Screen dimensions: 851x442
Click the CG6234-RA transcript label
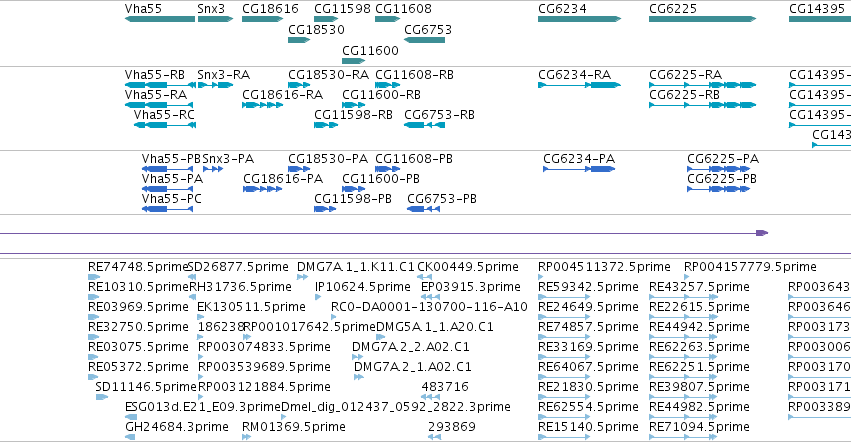574,75
